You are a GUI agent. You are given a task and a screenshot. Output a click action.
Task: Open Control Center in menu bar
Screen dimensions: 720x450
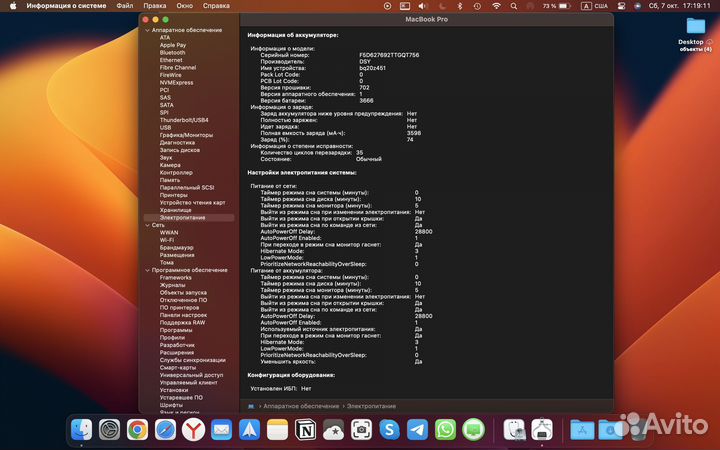[x=621, y=6]
